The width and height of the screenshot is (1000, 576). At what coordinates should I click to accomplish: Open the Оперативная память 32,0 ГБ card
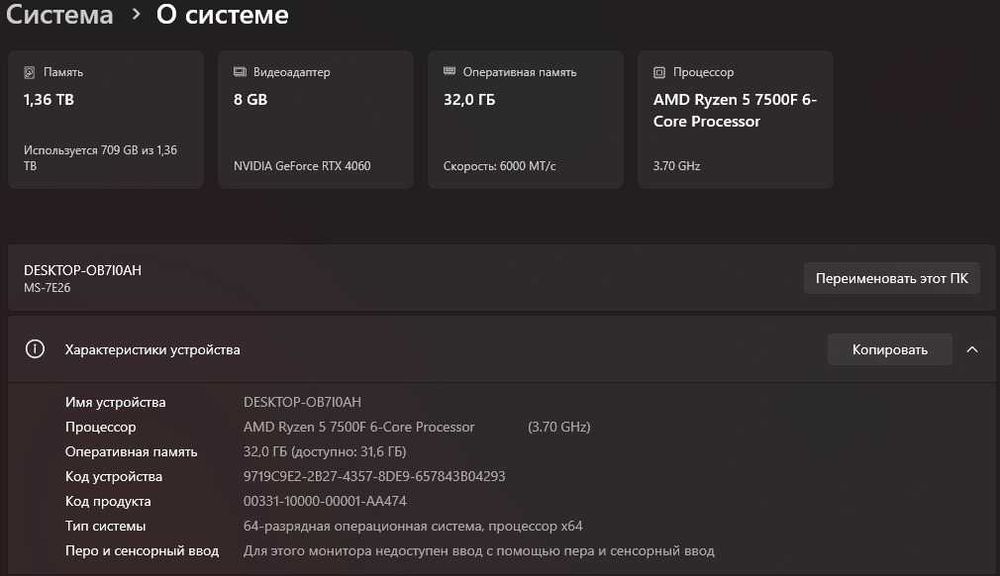526,120
